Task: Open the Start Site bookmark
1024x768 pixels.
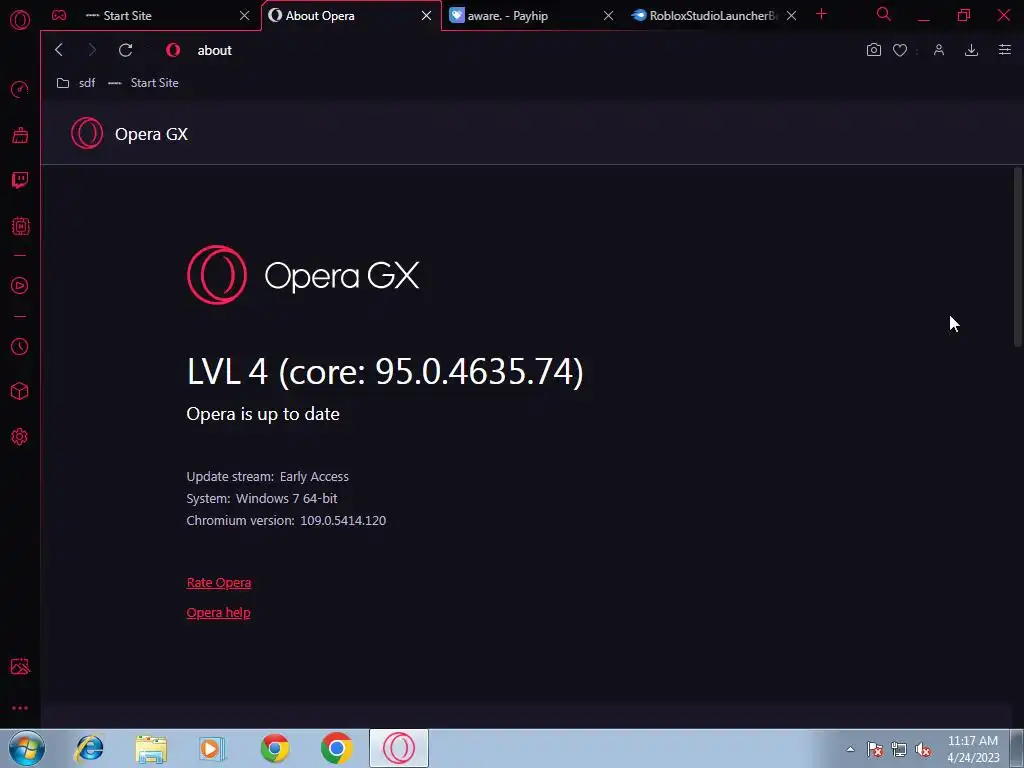Action: click(x=143, y=83)
